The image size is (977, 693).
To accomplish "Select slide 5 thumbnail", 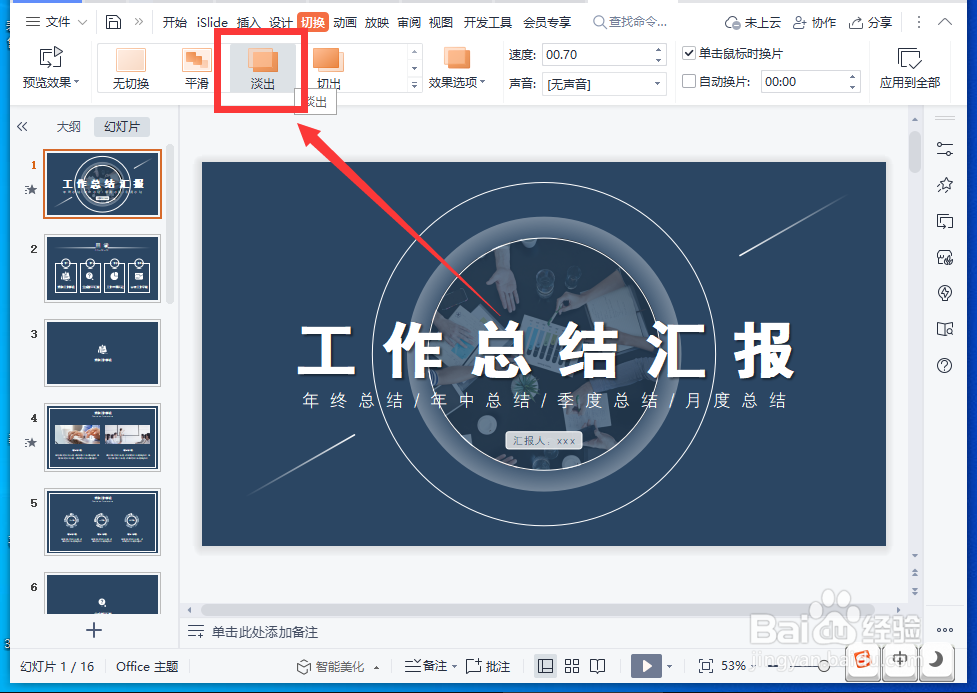I will pos(102,522).
